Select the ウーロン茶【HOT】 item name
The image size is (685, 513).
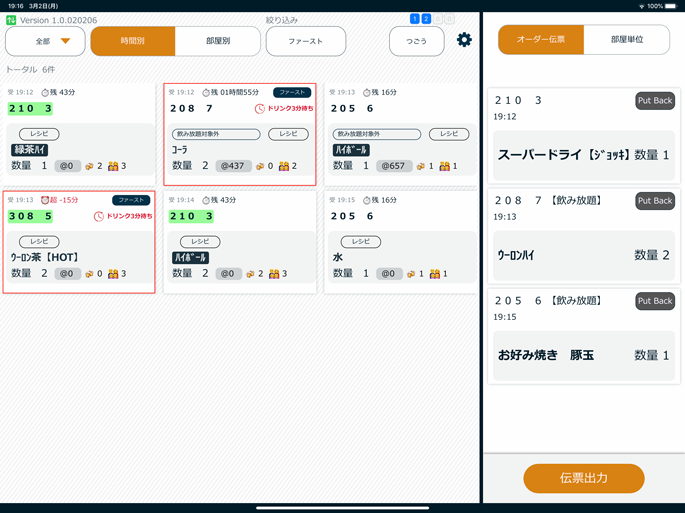pos(45,257)
